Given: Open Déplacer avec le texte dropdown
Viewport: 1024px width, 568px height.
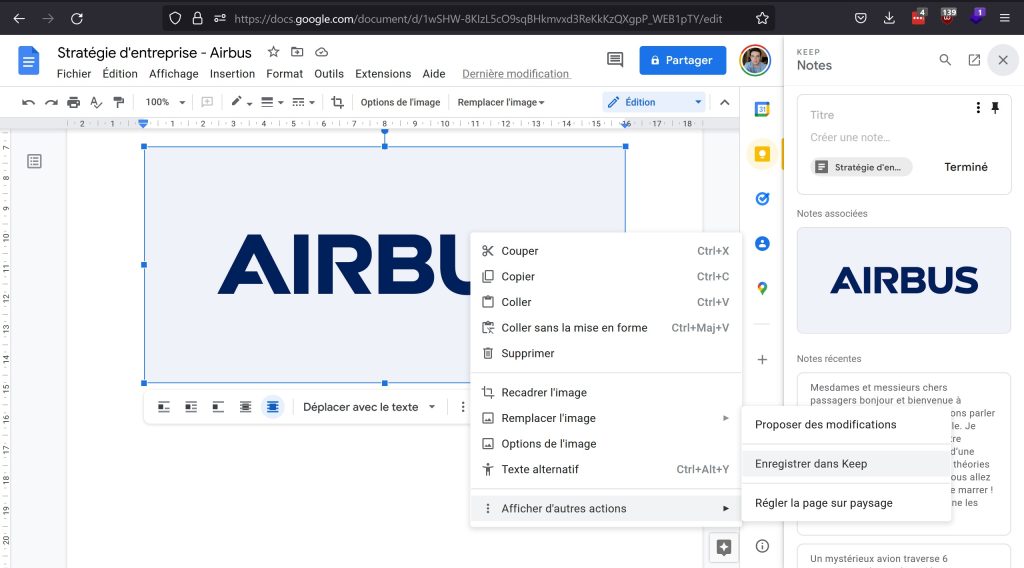Looking at the screenshot, I should click(x=369, y=407).
